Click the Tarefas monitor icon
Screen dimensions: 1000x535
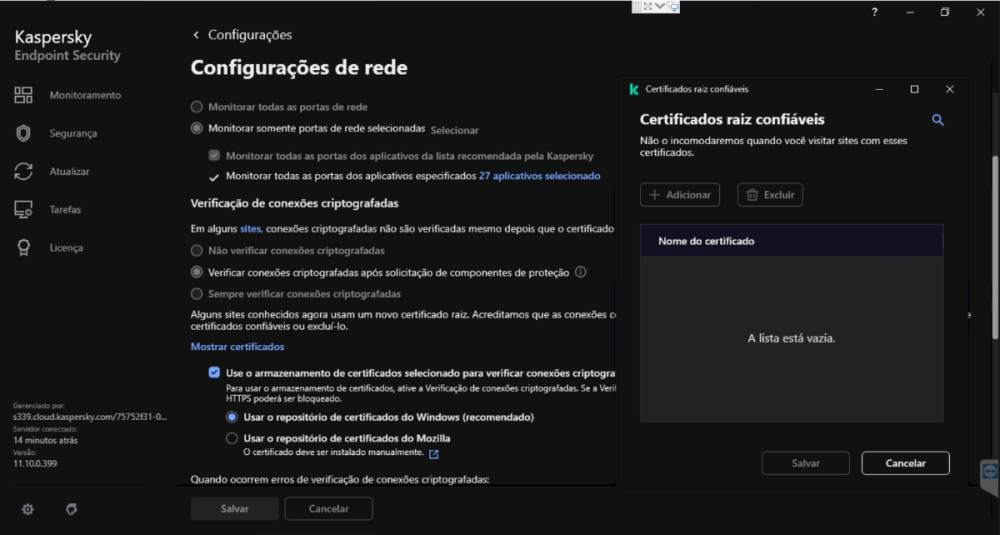coord(24,209)
